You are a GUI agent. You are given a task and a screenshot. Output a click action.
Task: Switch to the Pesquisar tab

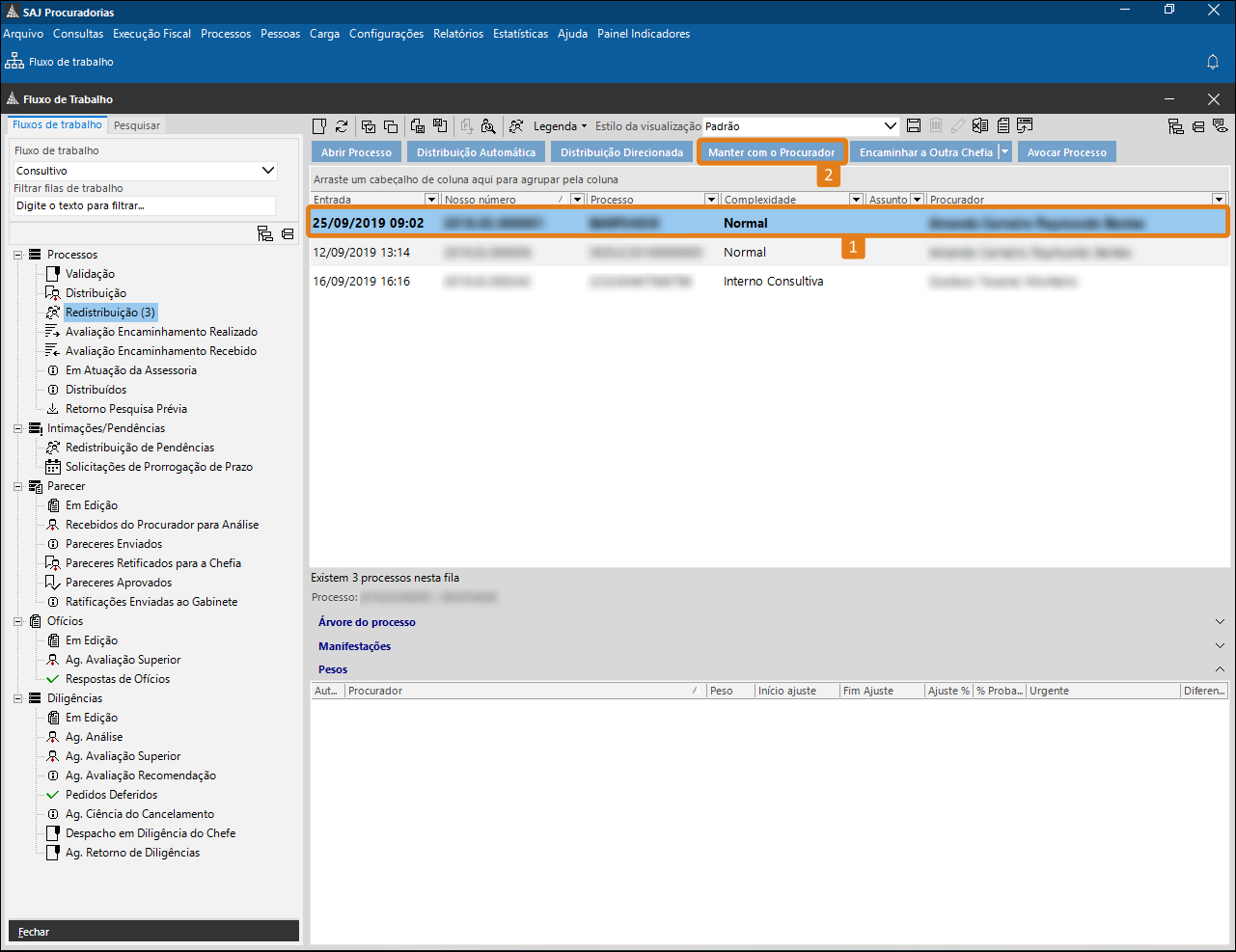[x=137, y=125]
